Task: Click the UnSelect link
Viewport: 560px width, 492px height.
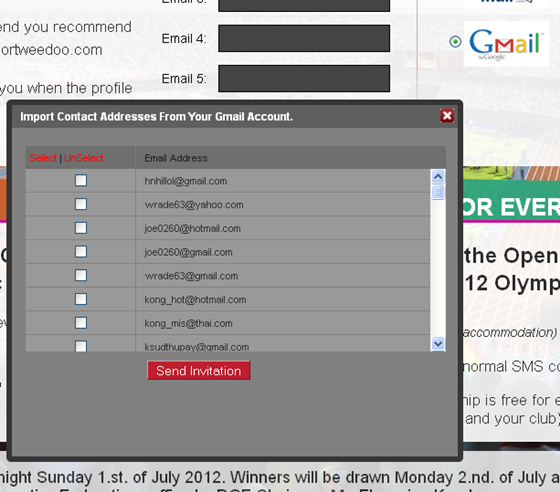Action: click(84, 158)
